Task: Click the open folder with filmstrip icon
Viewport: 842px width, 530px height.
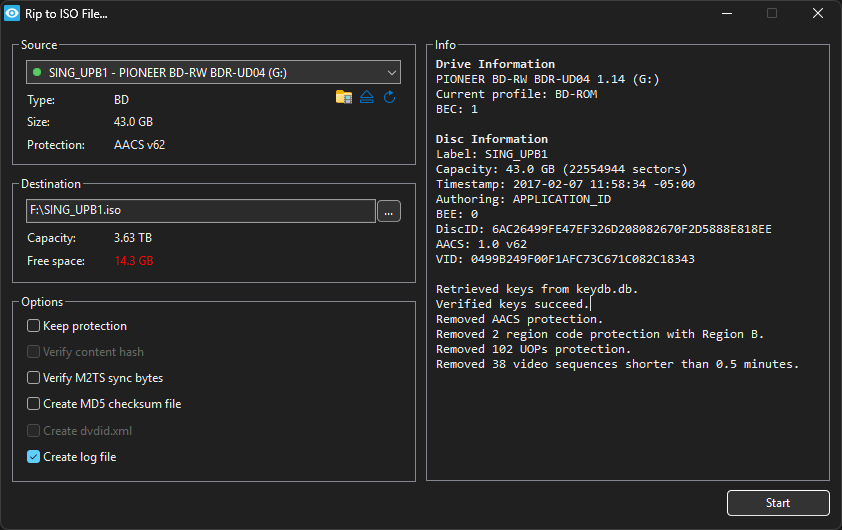Action: pyautogui.click(x=344, y=97)
